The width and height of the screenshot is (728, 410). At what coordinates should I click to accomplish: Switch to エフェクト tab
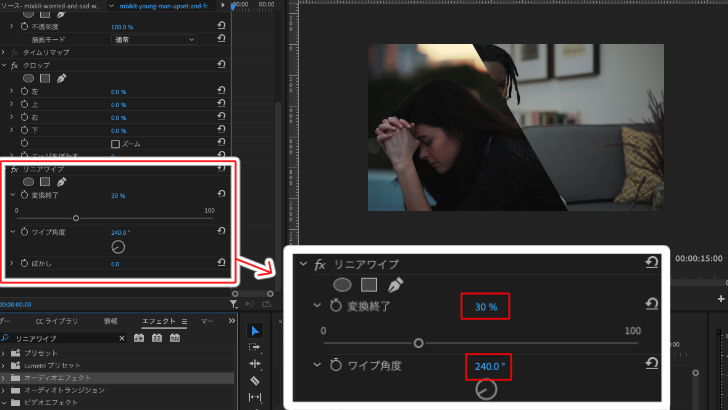tap(159, 321)
